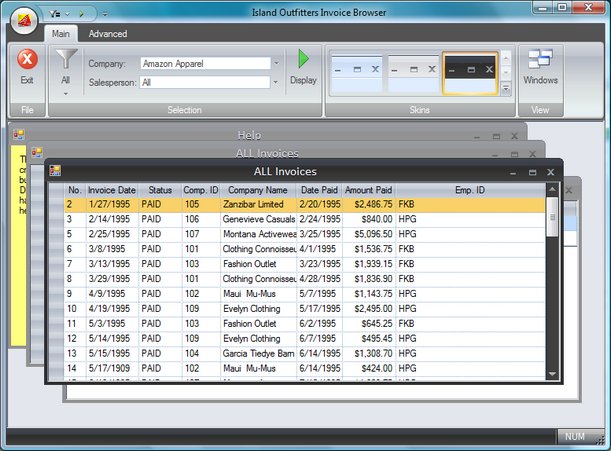Click the front ALL Invoices window icon
This screenshot has width=611, height=451.
tap(55, 170)
